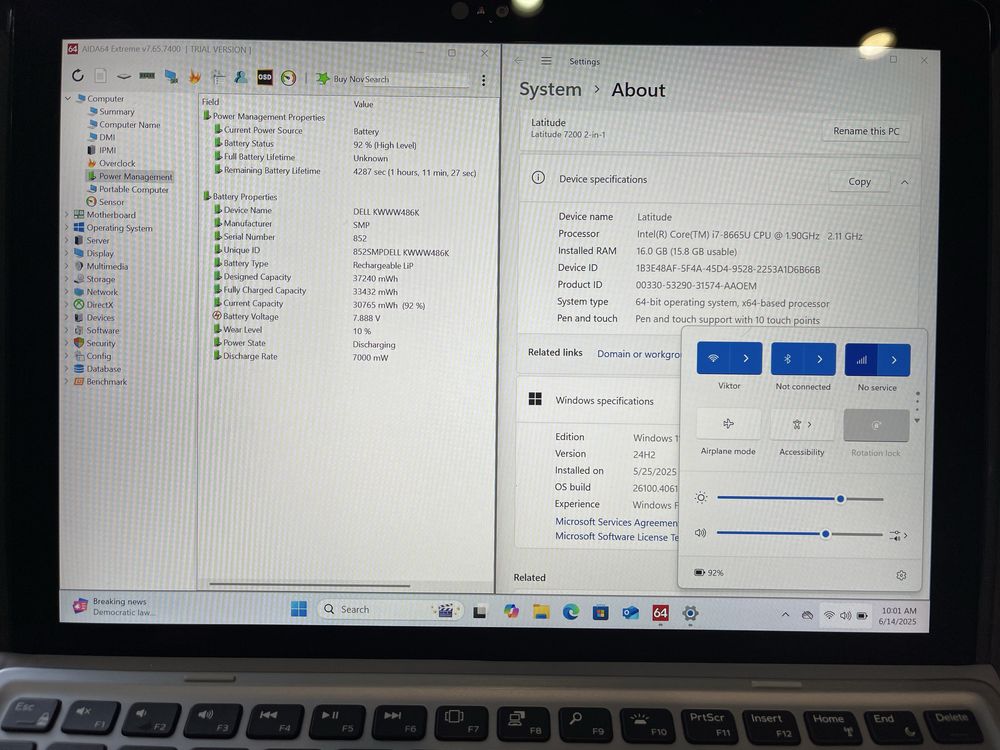Click the gauge SensorPanel icon
Viewport: 1000px width, 750px height.
tap(288, 78)
